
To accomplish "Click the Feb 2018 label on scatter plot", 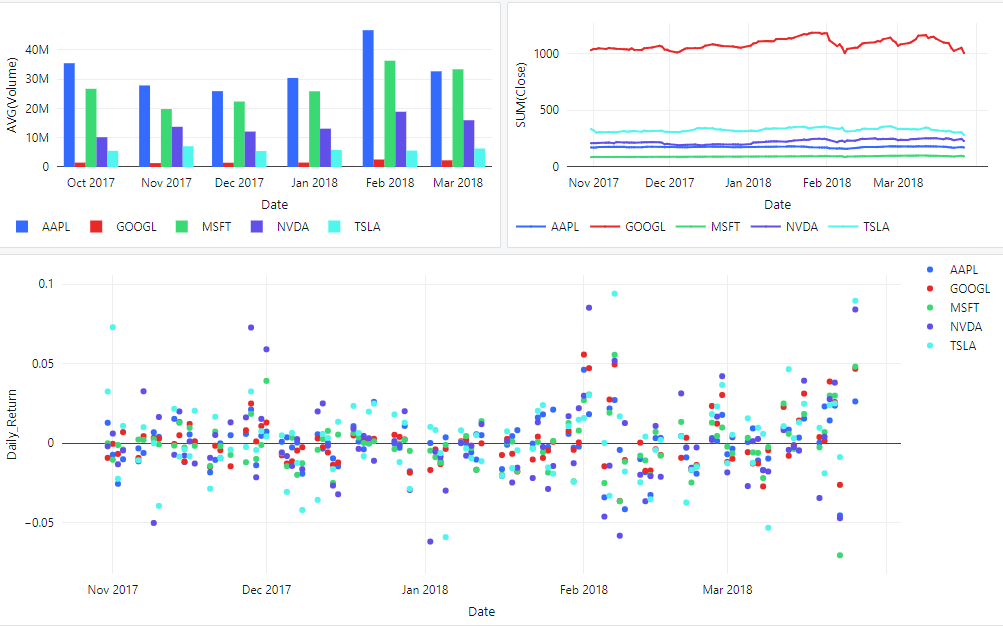I will click(x=583, y=590).
